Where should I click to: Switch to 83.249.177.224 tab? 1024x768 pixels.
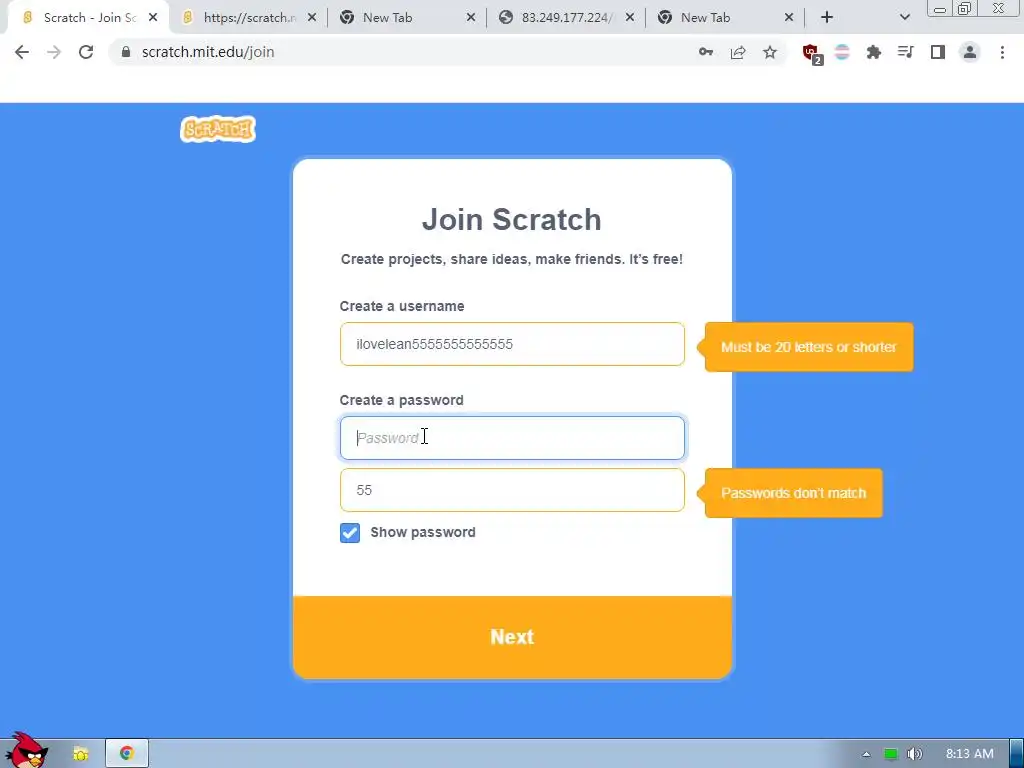[x=566, y=18]
